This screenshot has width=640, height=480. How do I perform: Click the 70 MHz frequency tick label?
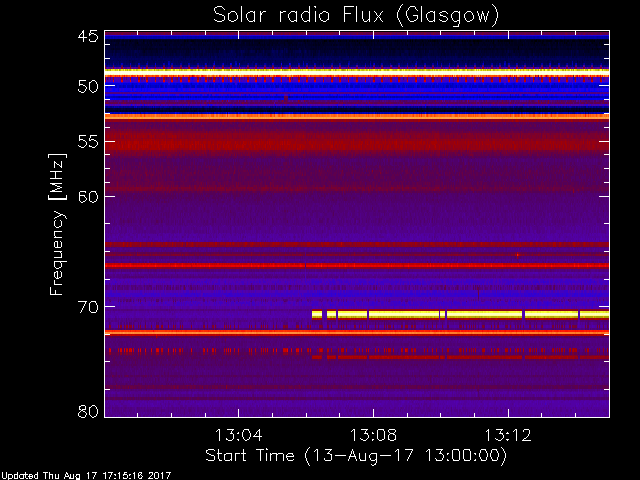point(88,307)
